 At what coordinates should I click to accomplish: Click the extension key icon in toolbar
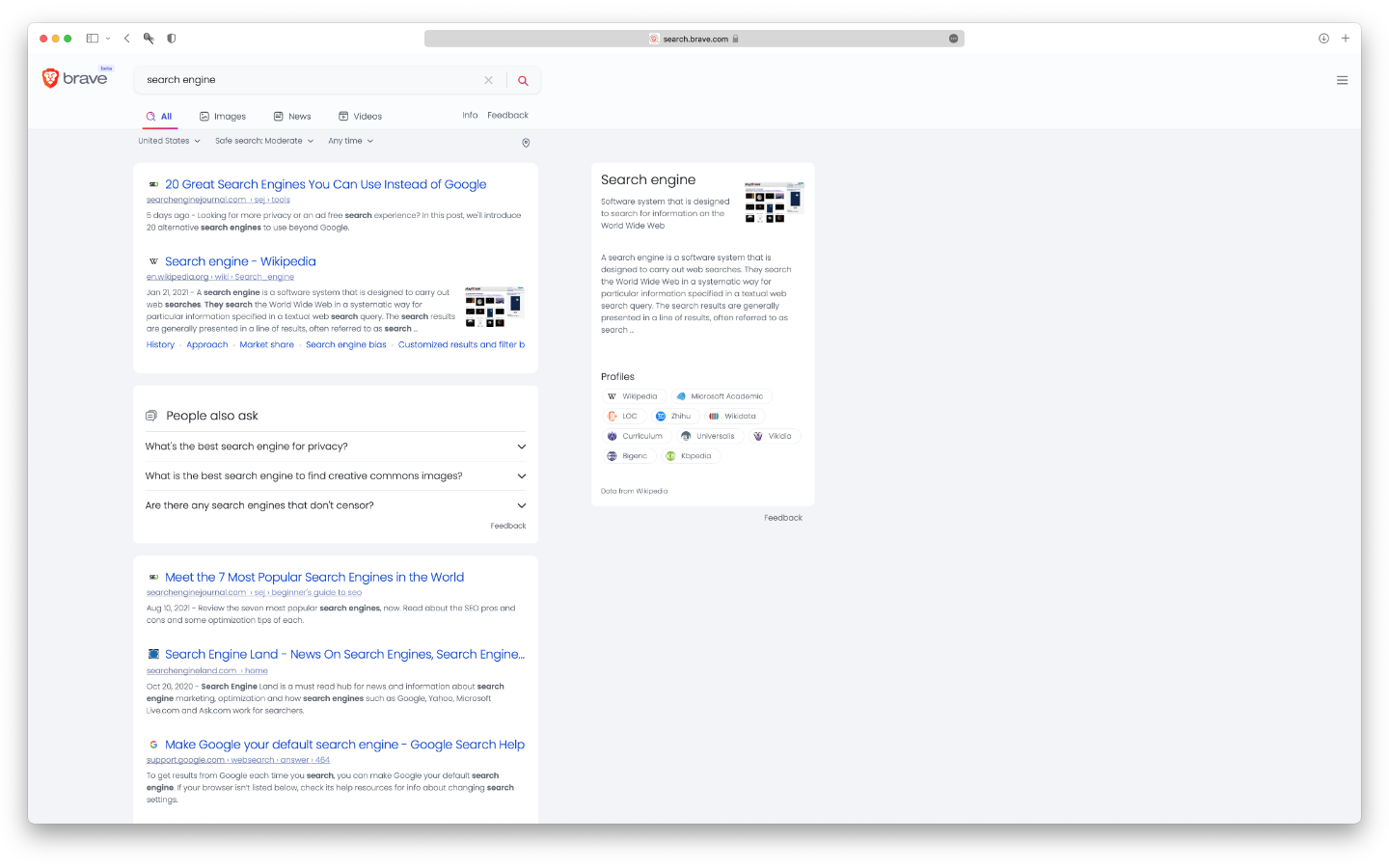tap(149, 39)
